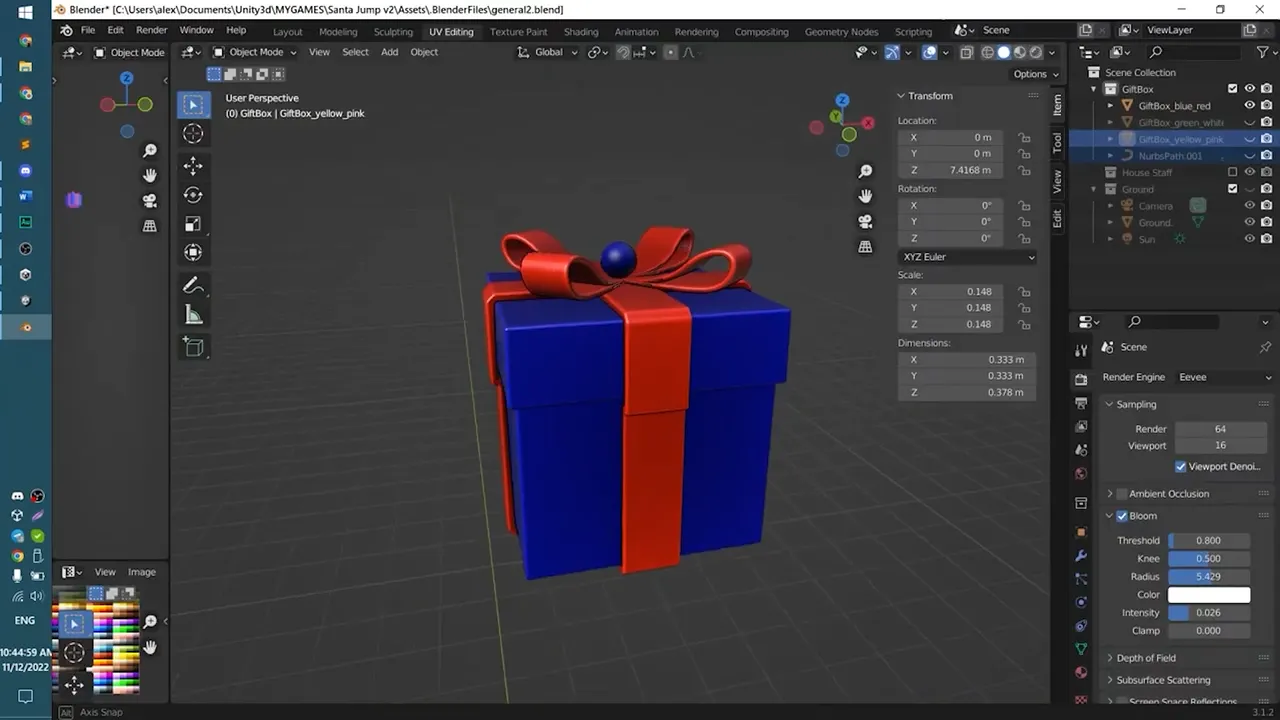Hide GiftBox_blue_red with its eye icon
Screen dimensions: 1280x720
(x=1249, y=105)
